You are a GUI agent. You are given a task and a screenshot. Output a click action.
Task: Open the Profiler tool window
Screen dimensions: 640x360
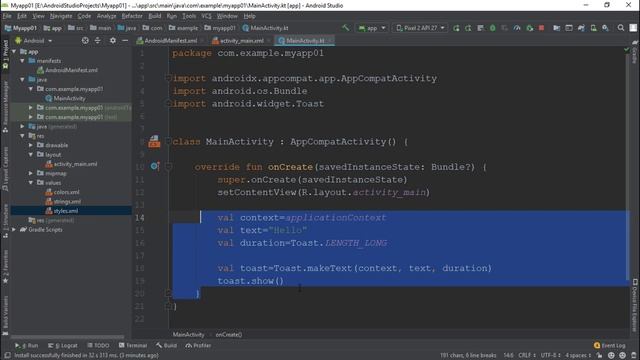[198, 345]
